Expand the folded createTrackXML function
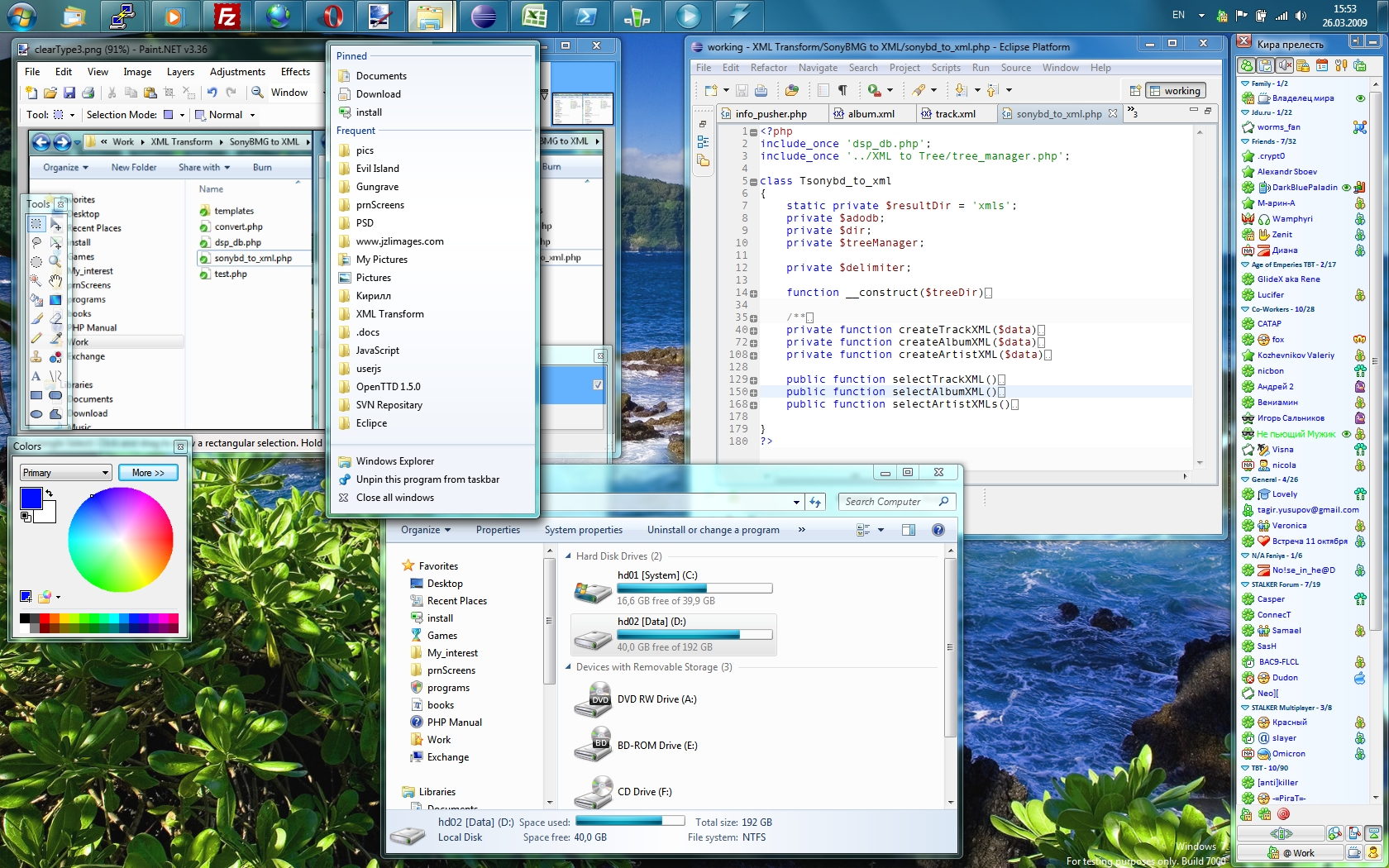 (x=753, y=331)
